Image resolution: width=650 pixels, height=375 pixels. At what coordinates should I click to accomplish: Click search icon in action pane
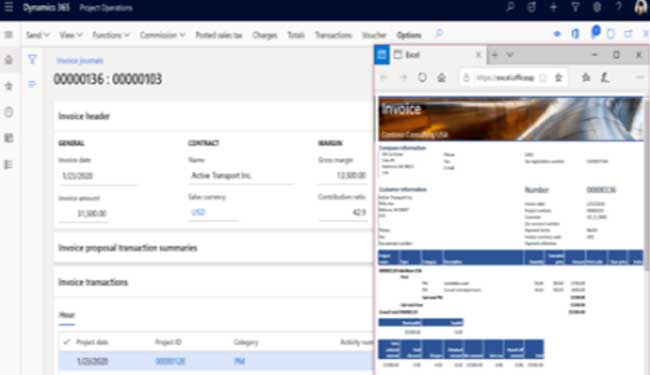click(439, 34)
